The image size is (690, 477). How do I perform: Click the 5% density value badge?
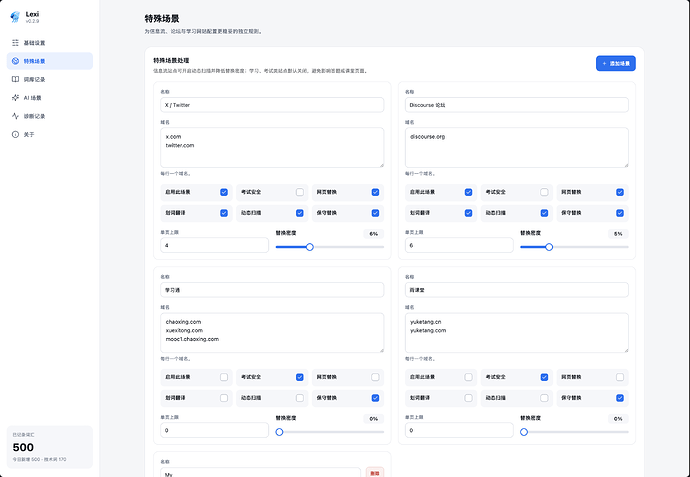coord(618,234)
